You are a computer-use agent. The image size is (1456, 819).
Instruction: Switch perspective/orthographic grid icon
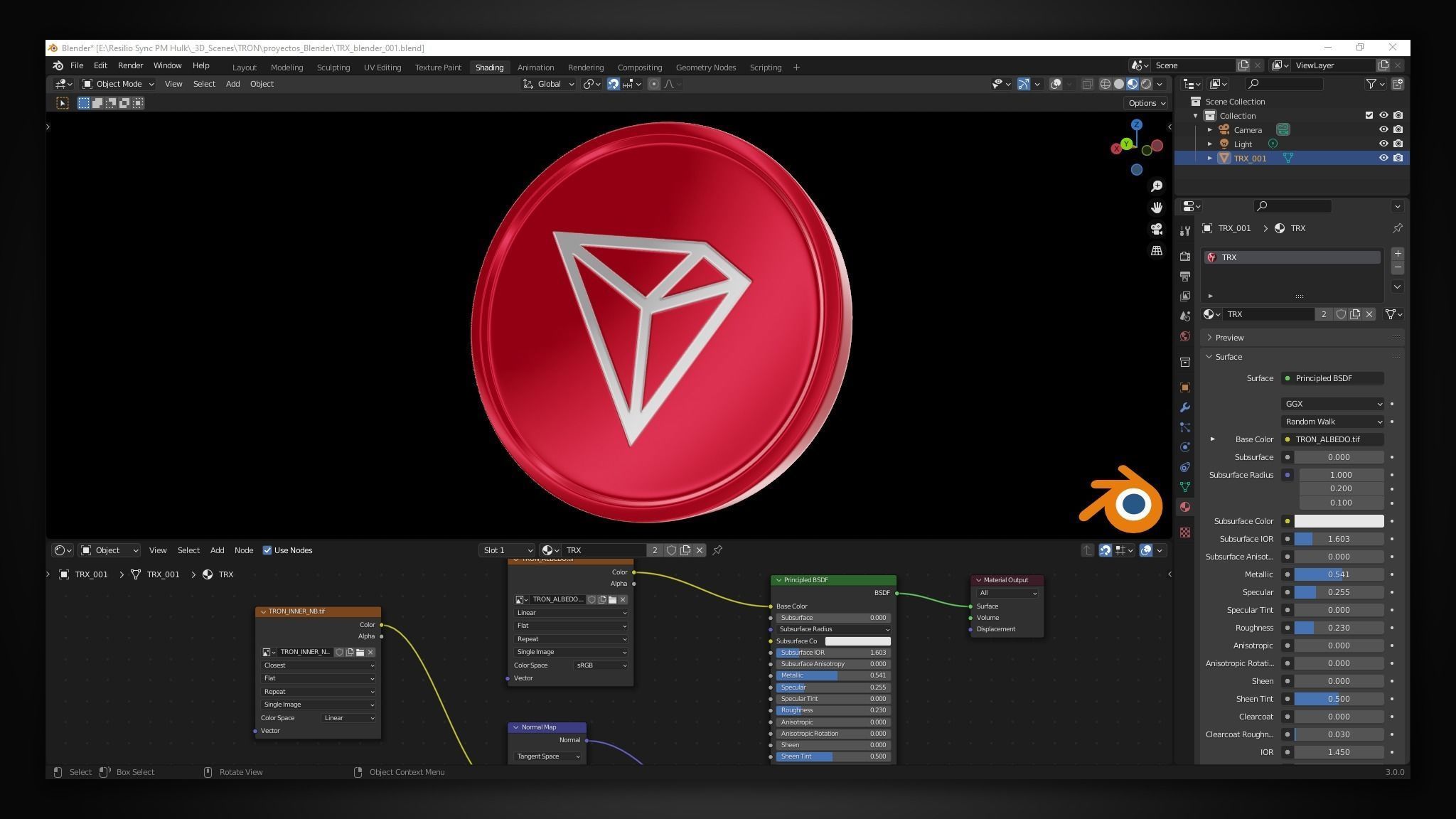(1157, 251)
